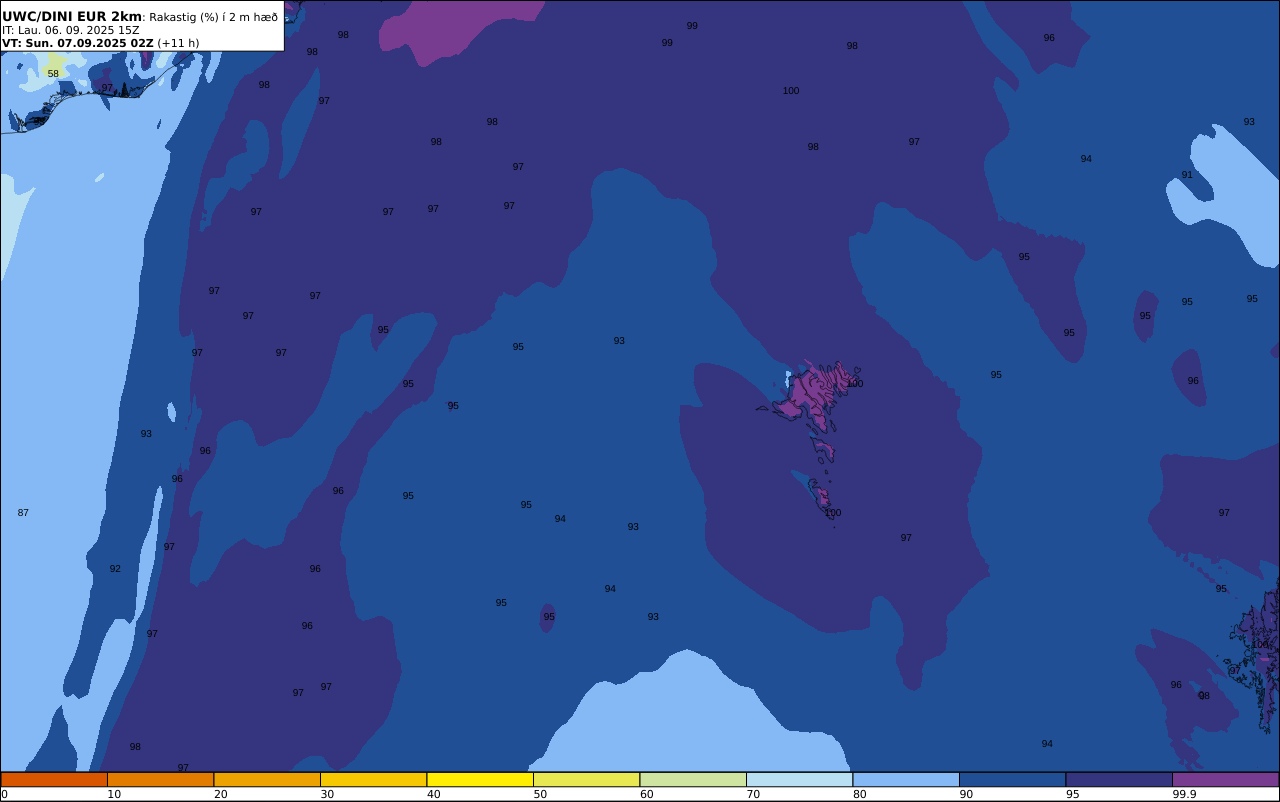Click the '91' humidity value label
Image resolution: width=1280 pixels, height=802 pixels.
[x=1187, y=175]
